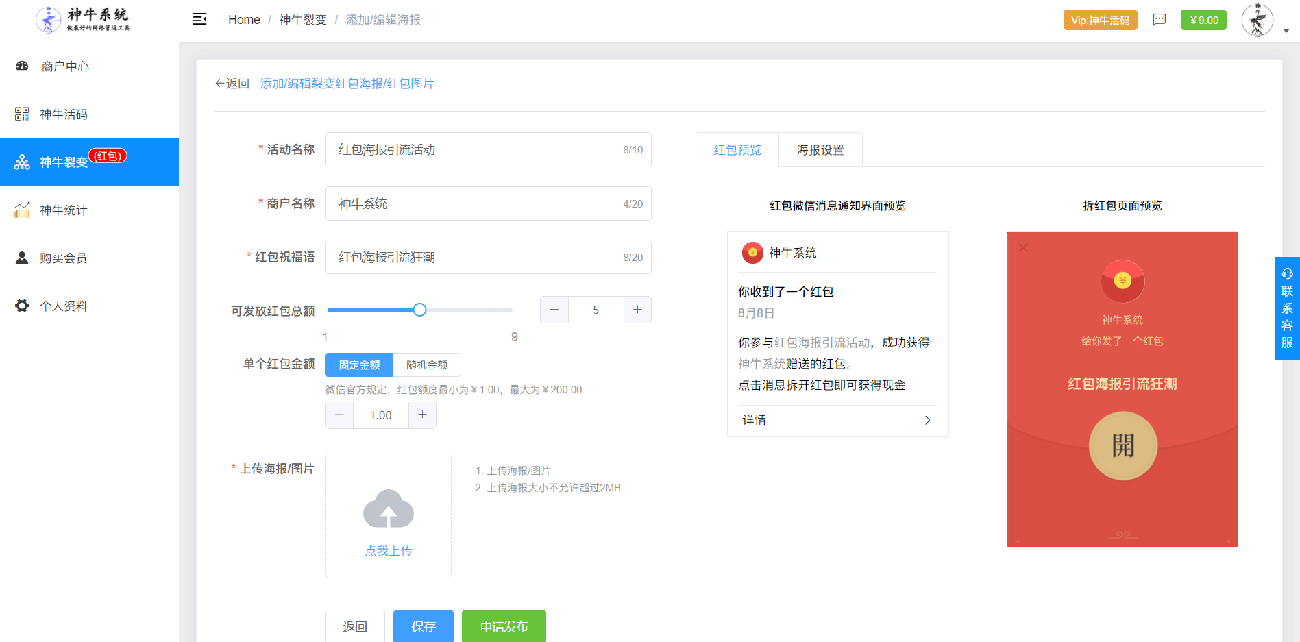Select 随机金额 random amount option
The width and height of the screenshot is (1300, 642).
tap(427, 365)
